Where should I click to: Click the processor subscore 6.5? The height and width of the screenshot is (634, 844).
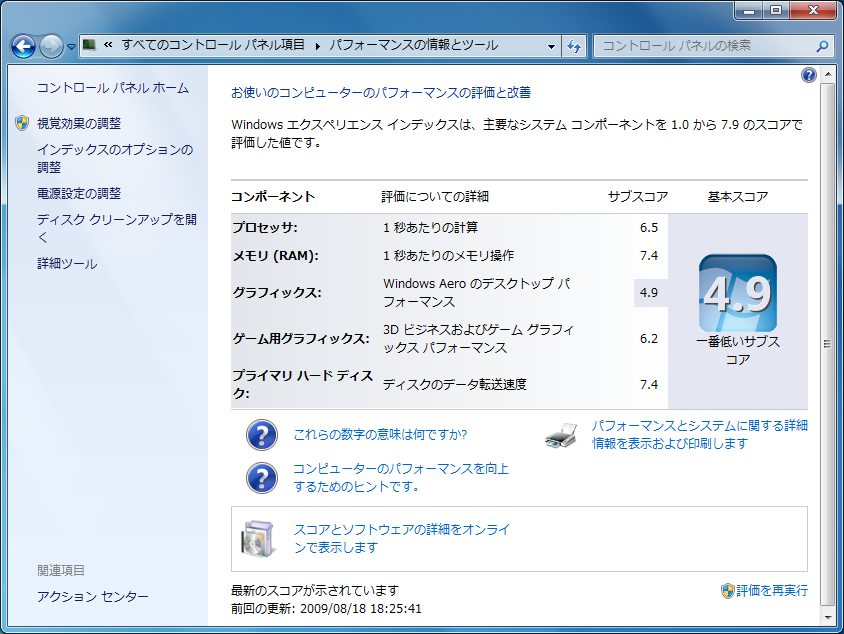coord(649,228)
